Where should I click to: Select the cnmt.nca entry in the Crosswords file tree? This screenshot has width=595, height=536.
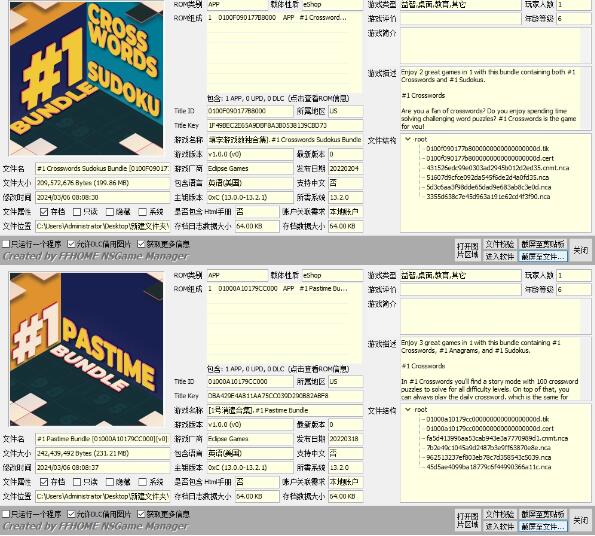point(497,168)
